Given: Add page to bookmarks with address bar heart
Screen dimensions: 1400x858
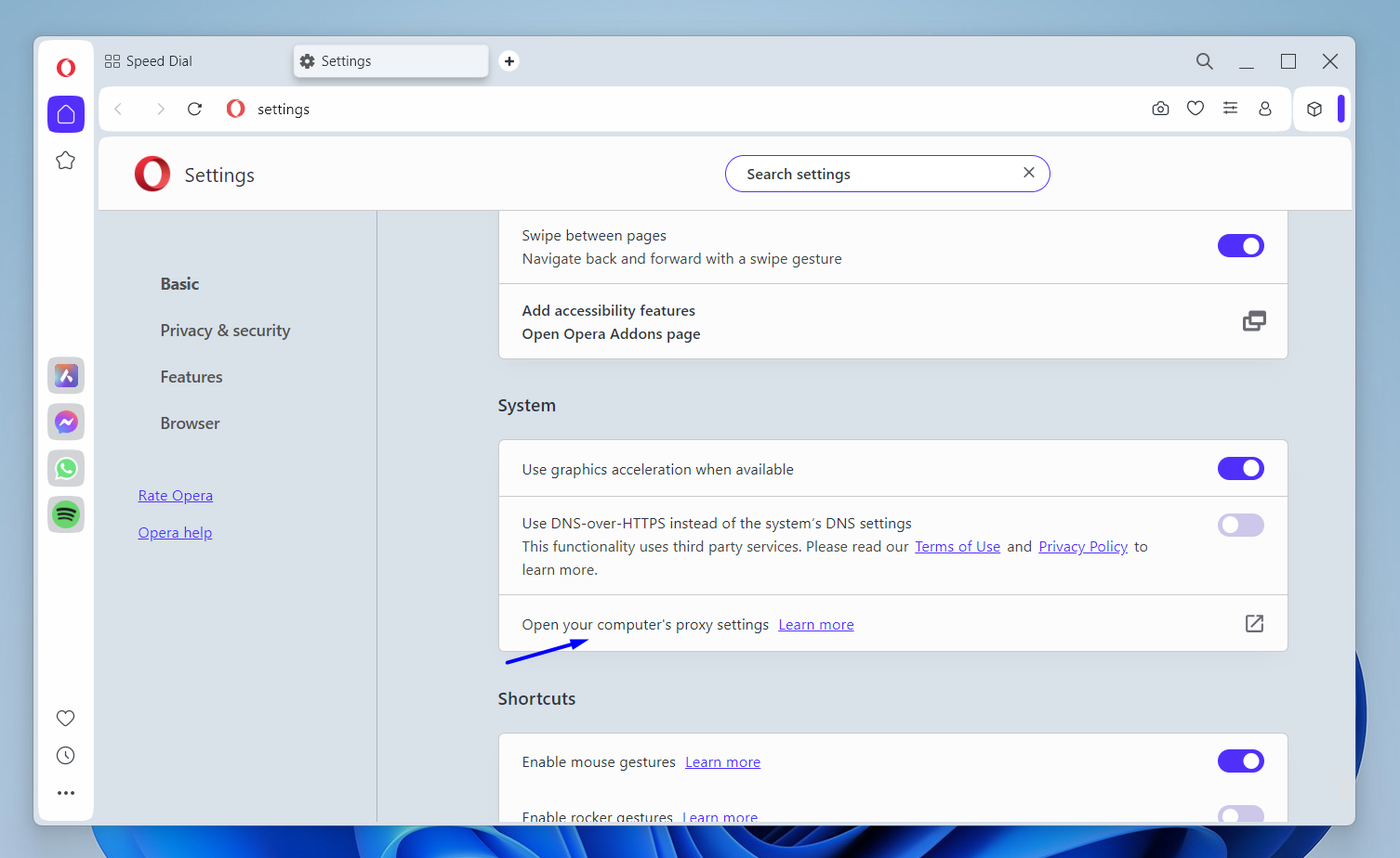Looking at the screenshot, I should pos(1195,109).
